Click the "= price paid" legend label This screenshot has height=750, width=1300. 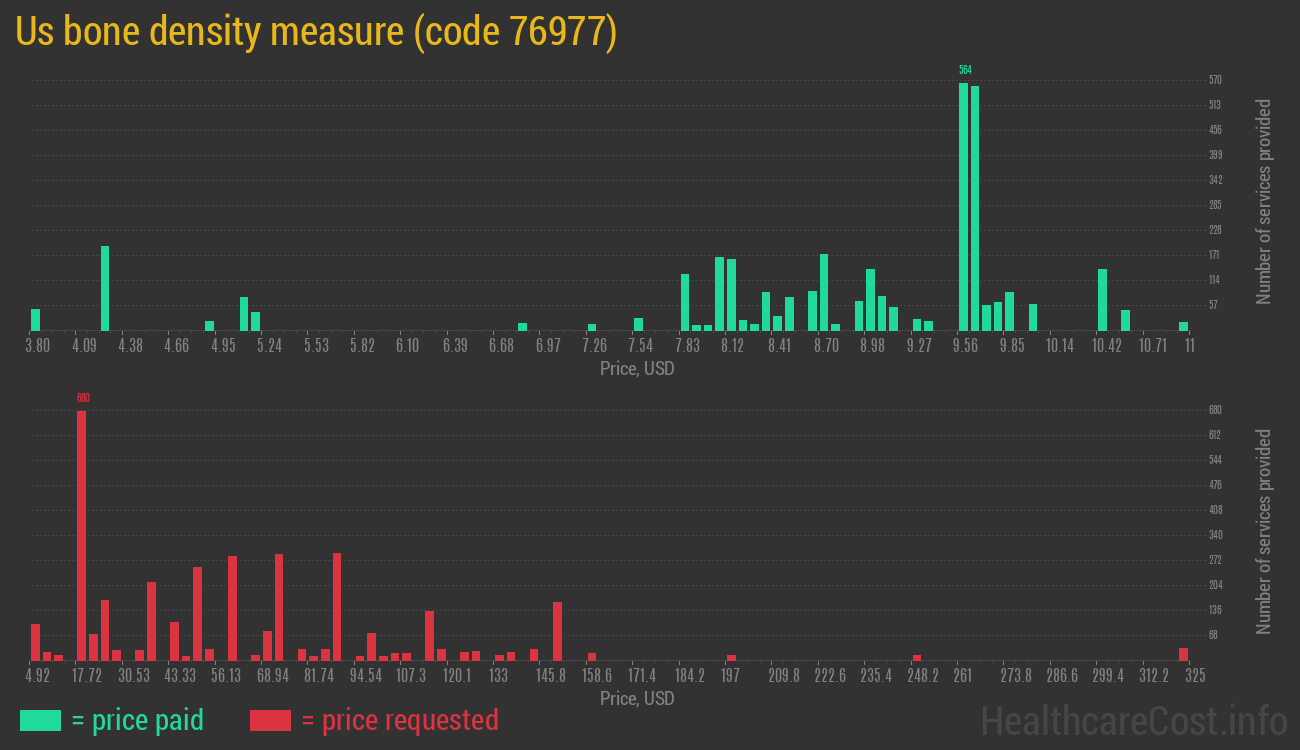click(138, 720)
